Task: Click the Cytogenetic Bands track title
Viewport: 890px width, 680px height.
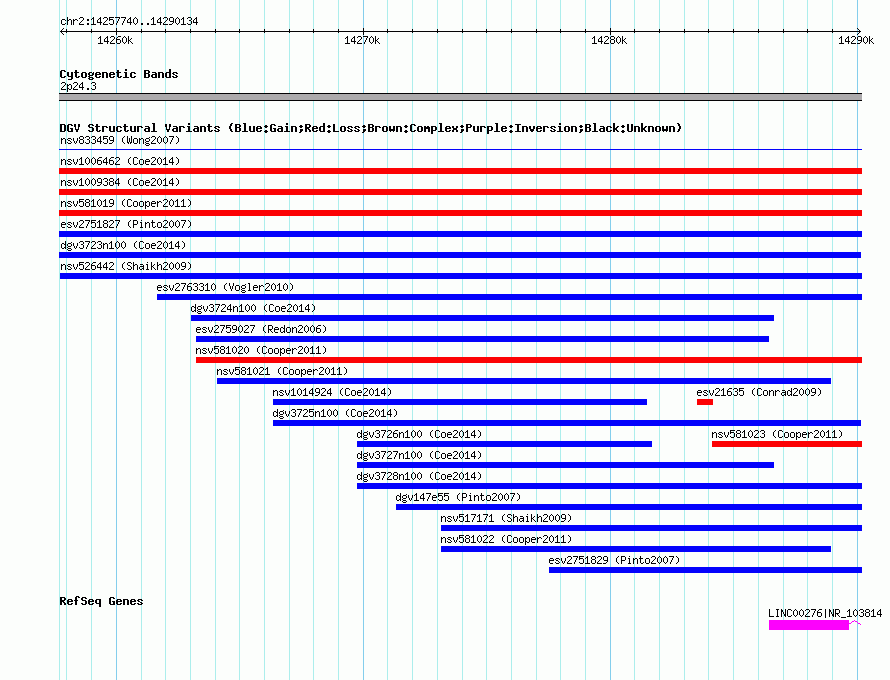Action: click(119, 74)
